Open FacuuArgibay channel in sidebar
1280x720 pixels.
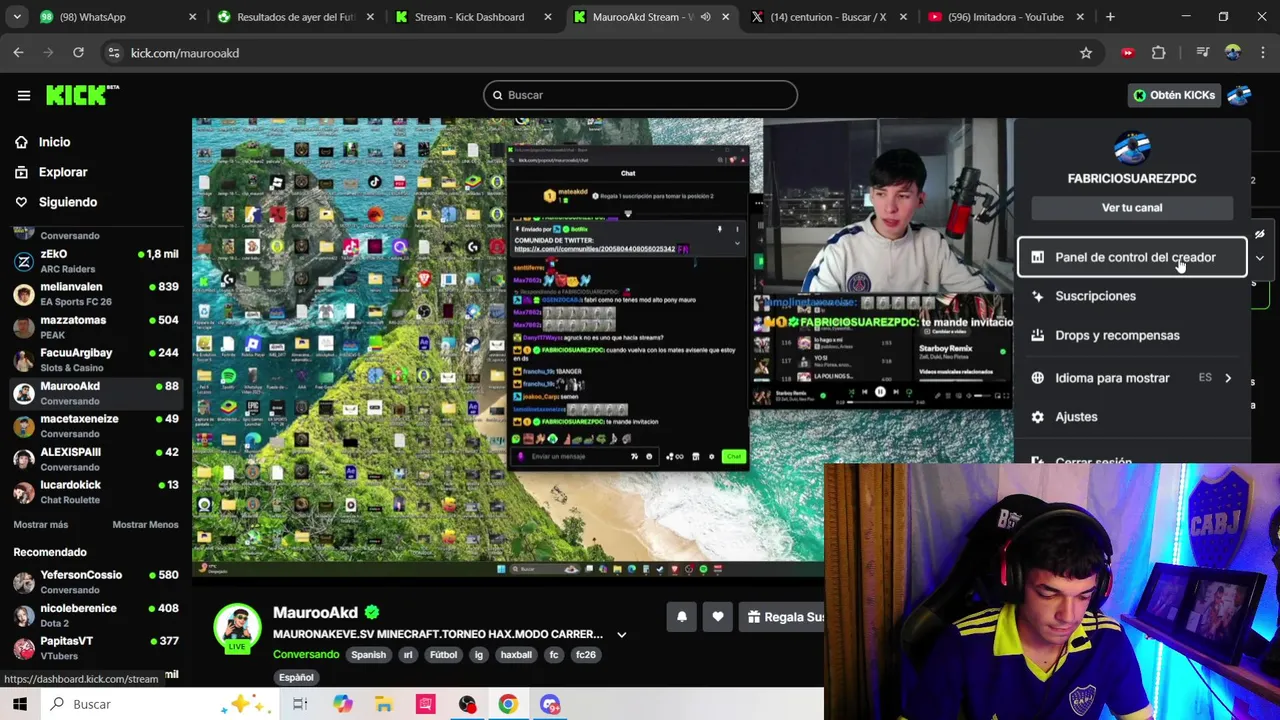[x=96, y=360]
